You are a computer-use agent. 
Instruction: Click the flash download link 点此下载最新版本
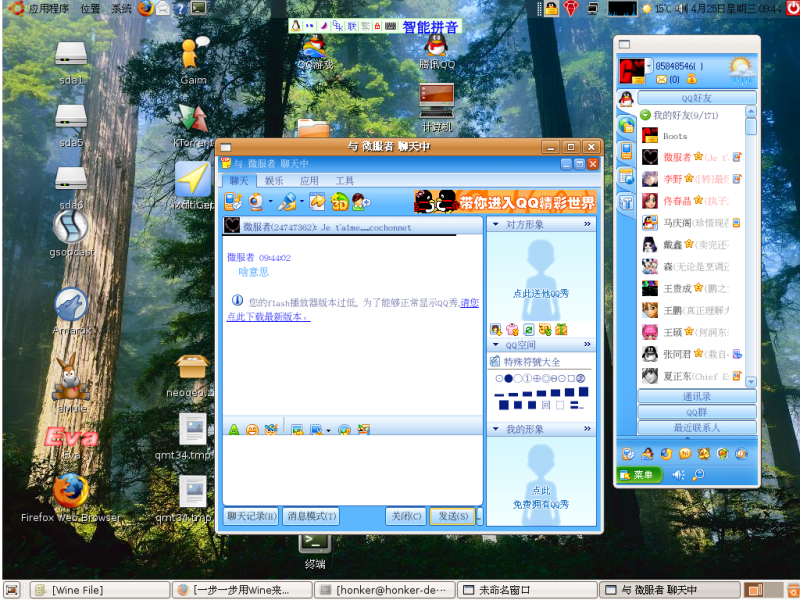tap(269, 317)
